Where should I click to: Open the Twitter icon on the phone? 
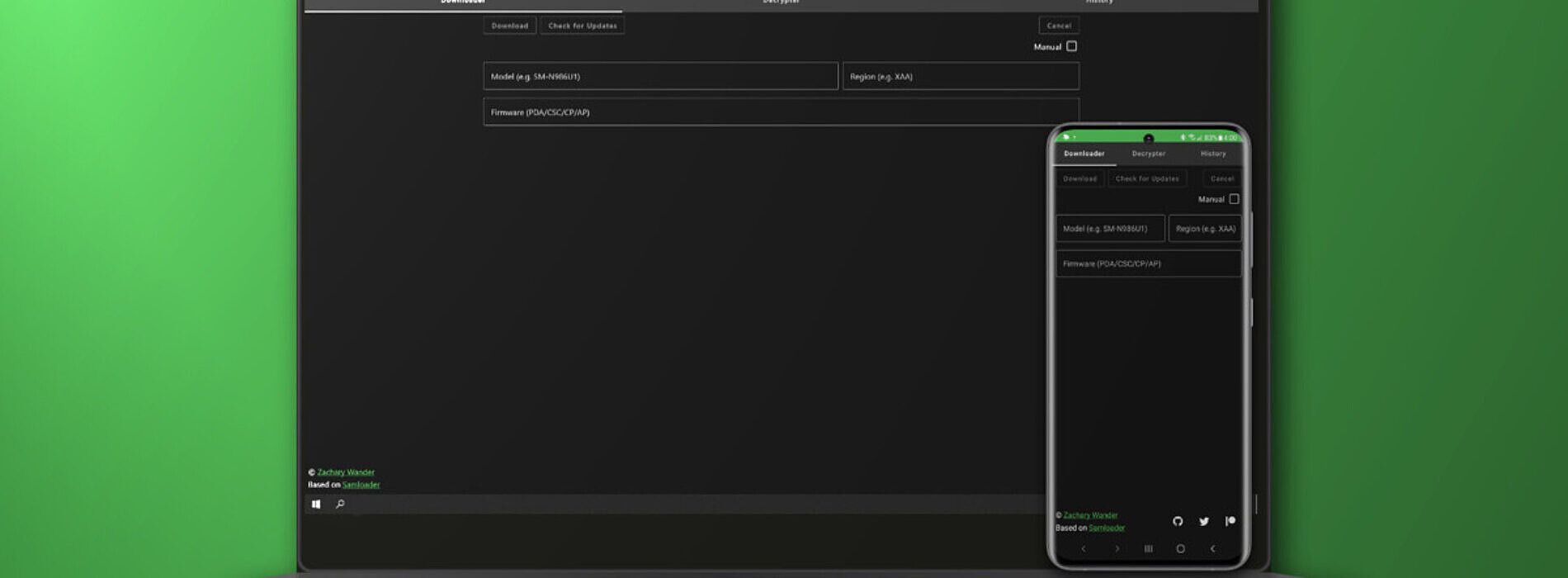(x=1204, y=521)
